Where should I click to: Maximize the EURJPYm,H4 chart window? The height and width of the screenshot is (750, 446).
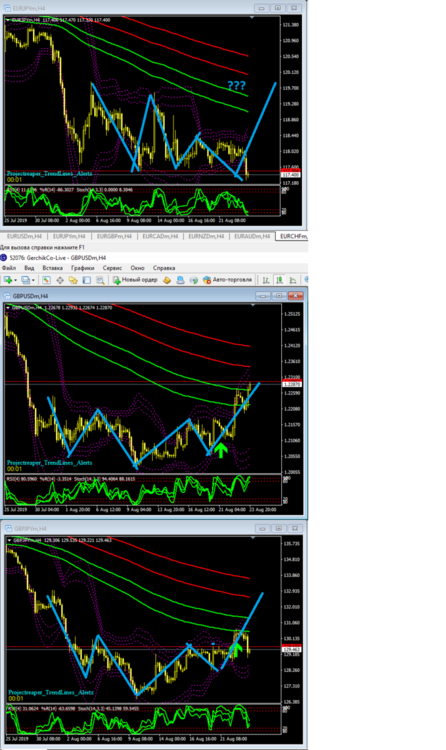[278, 8]
